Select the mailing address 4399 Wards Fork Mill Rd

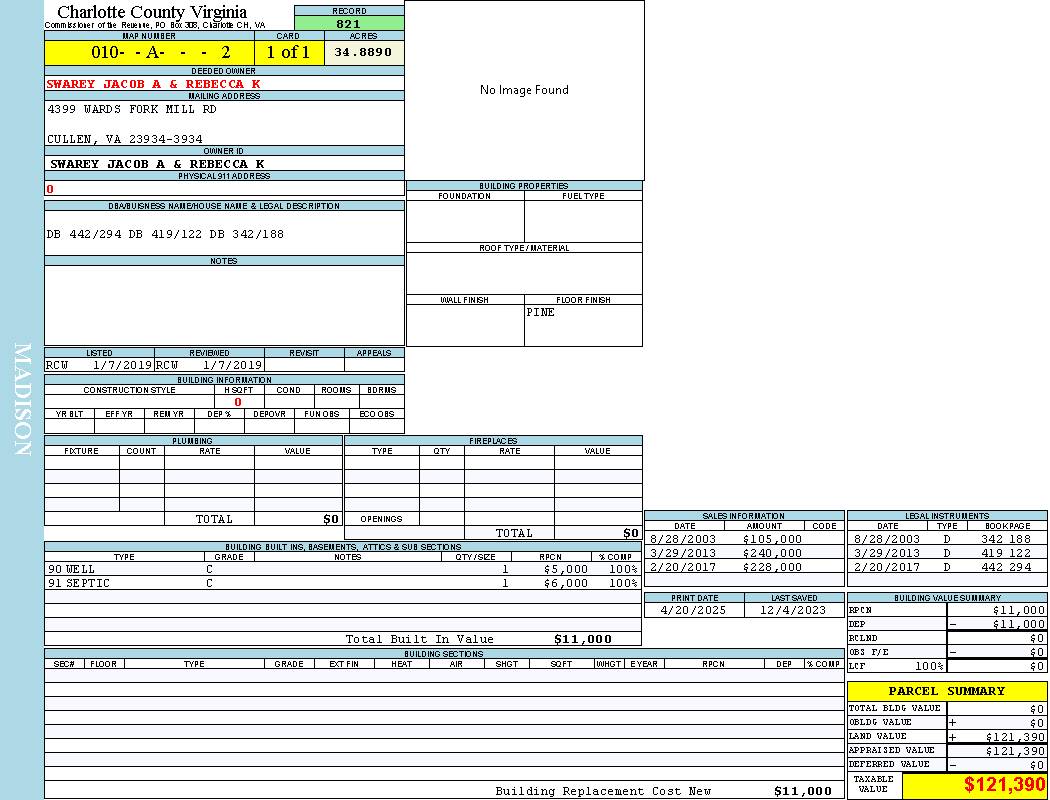[x=132, y=109]
